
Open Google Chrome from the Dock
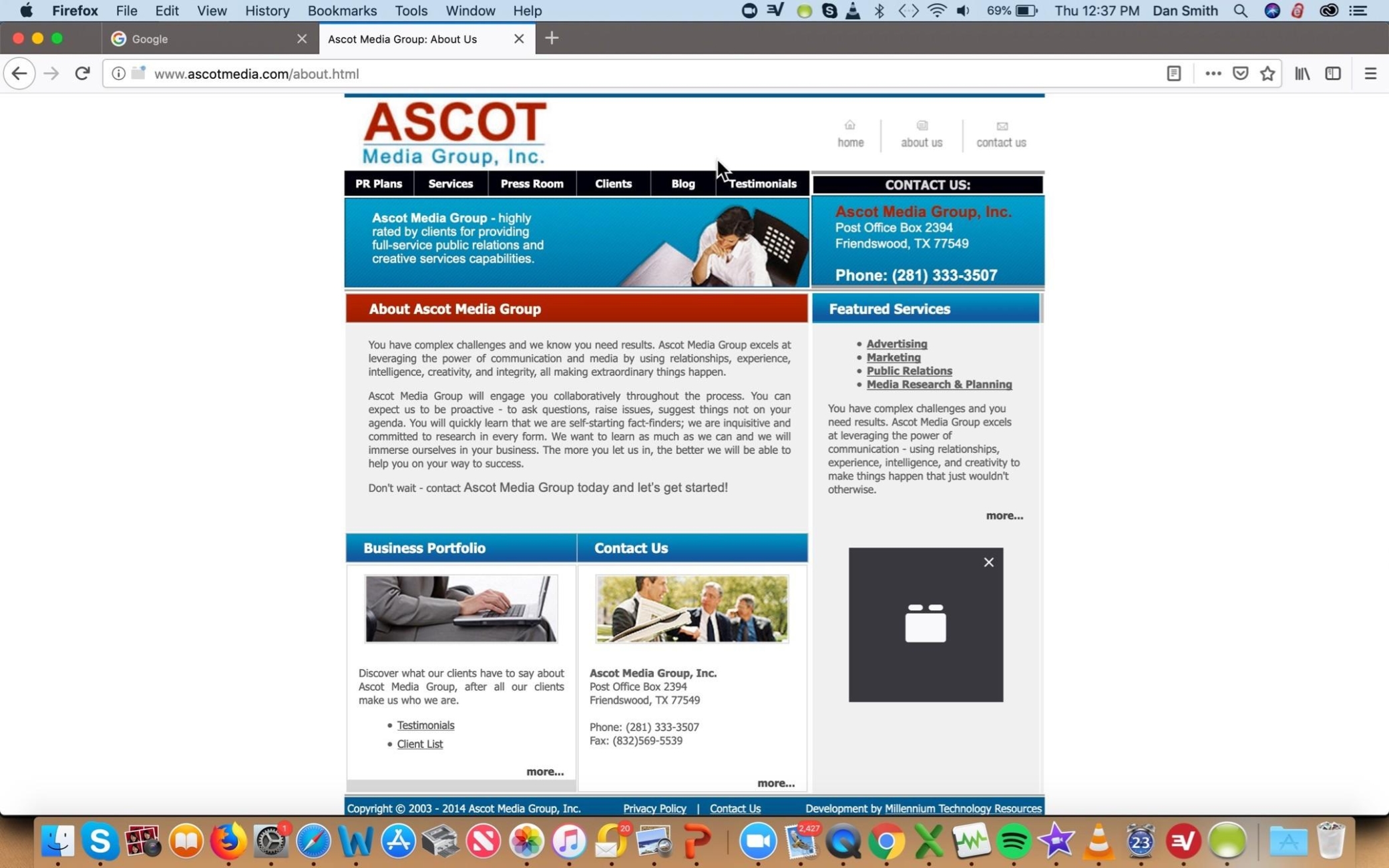pos(885,841)
